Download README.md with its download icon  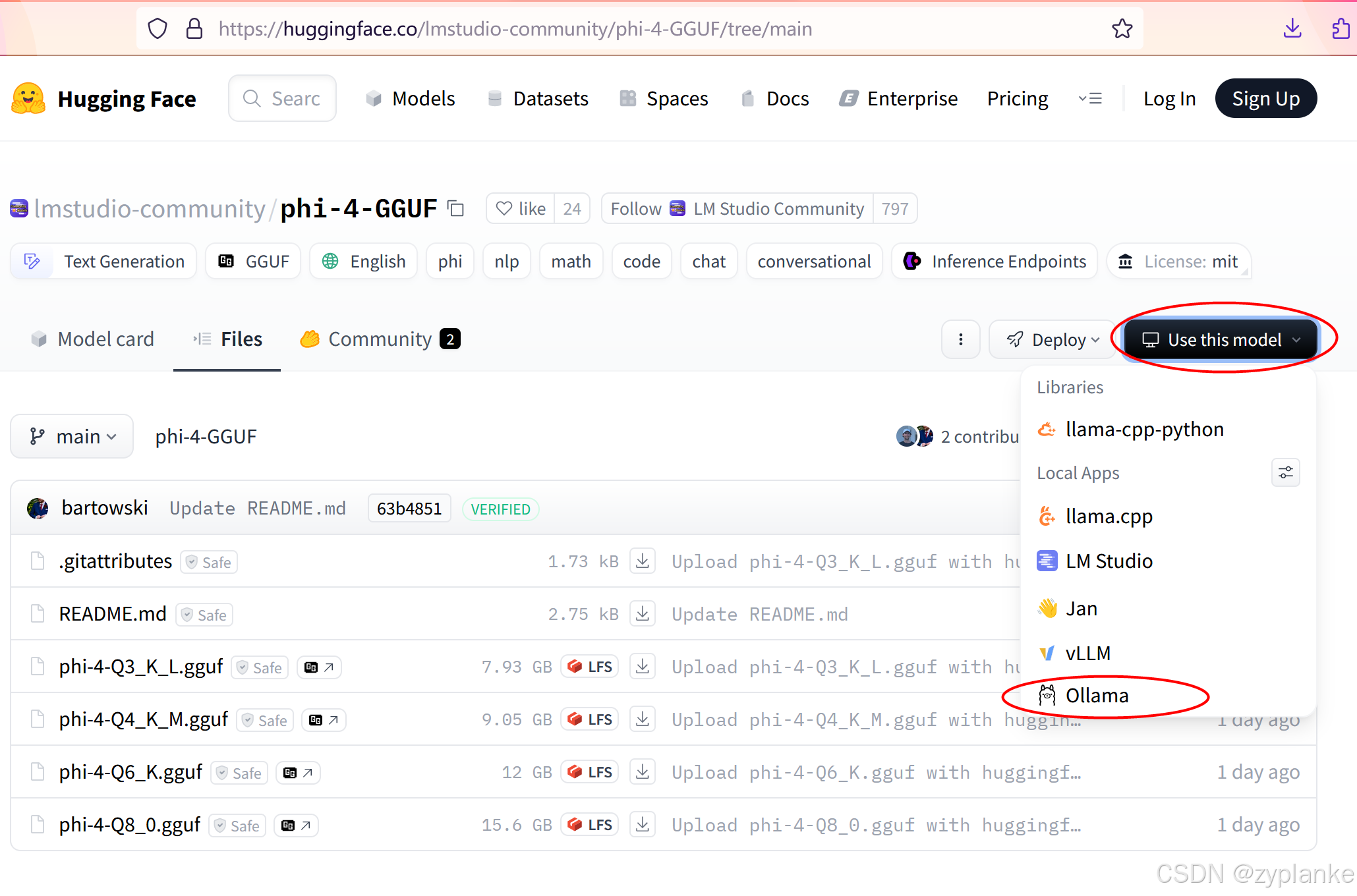click(643, 614)
